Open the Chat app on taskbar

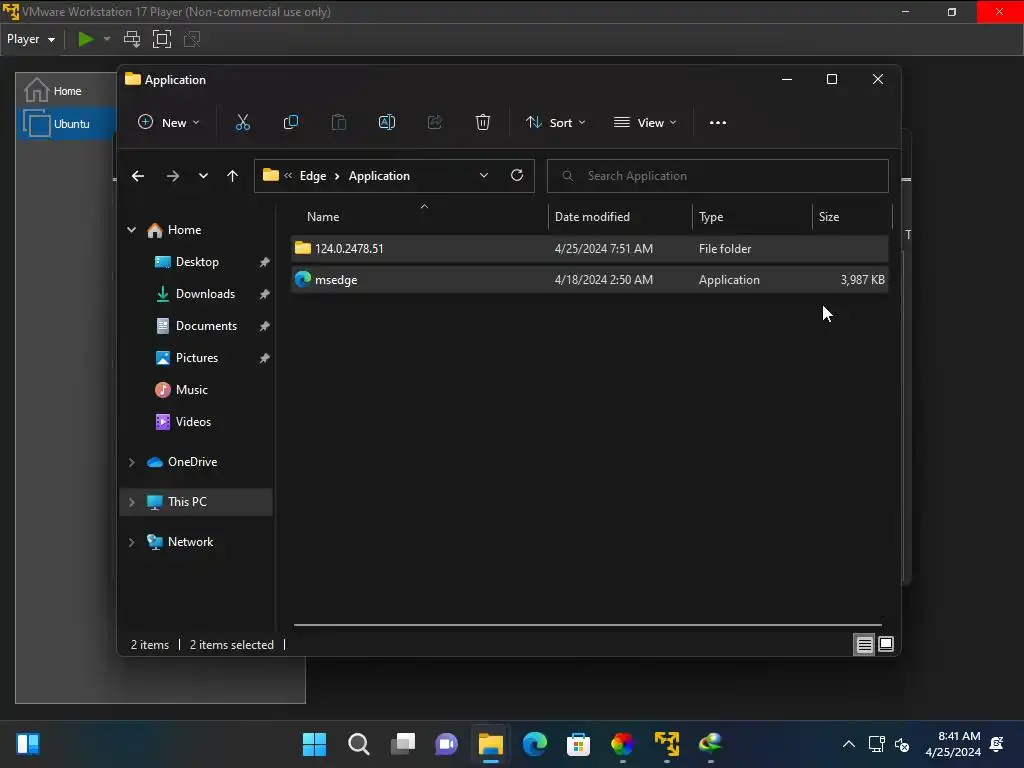pos(447,744)
